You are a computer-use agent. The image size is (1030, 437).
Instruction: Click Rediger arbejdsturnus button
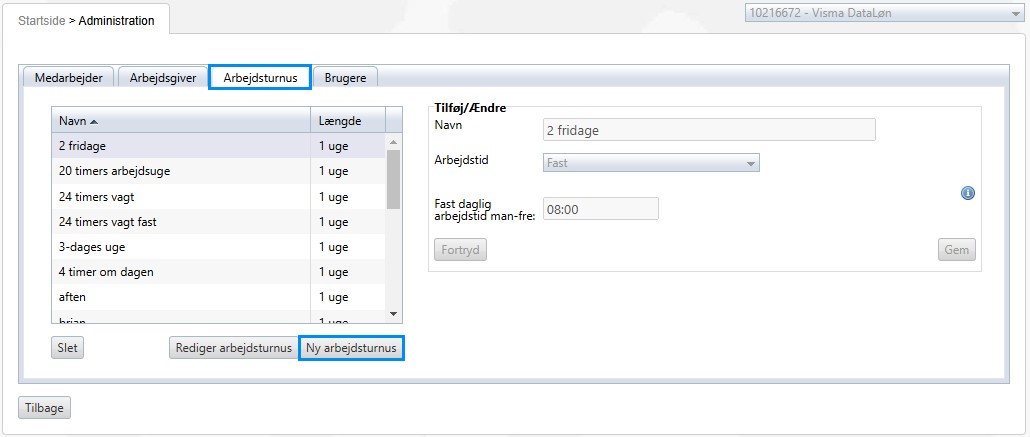click(x=231, y=348)
